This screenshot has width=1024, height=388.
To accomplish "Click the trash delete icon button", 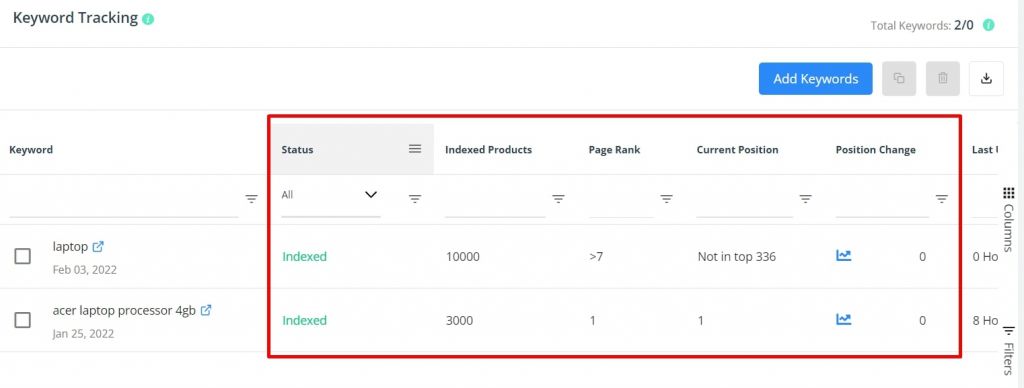I will tap(942, 78).
